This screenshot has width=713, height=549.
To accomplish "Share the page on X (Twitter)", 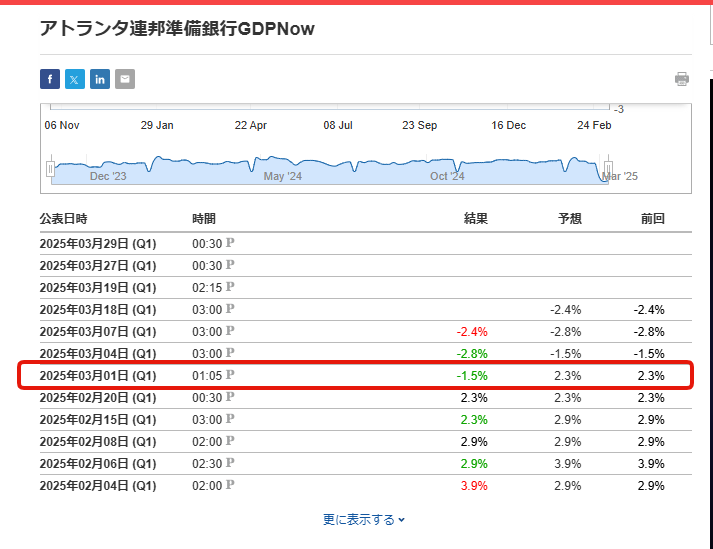I will point(75,79).
